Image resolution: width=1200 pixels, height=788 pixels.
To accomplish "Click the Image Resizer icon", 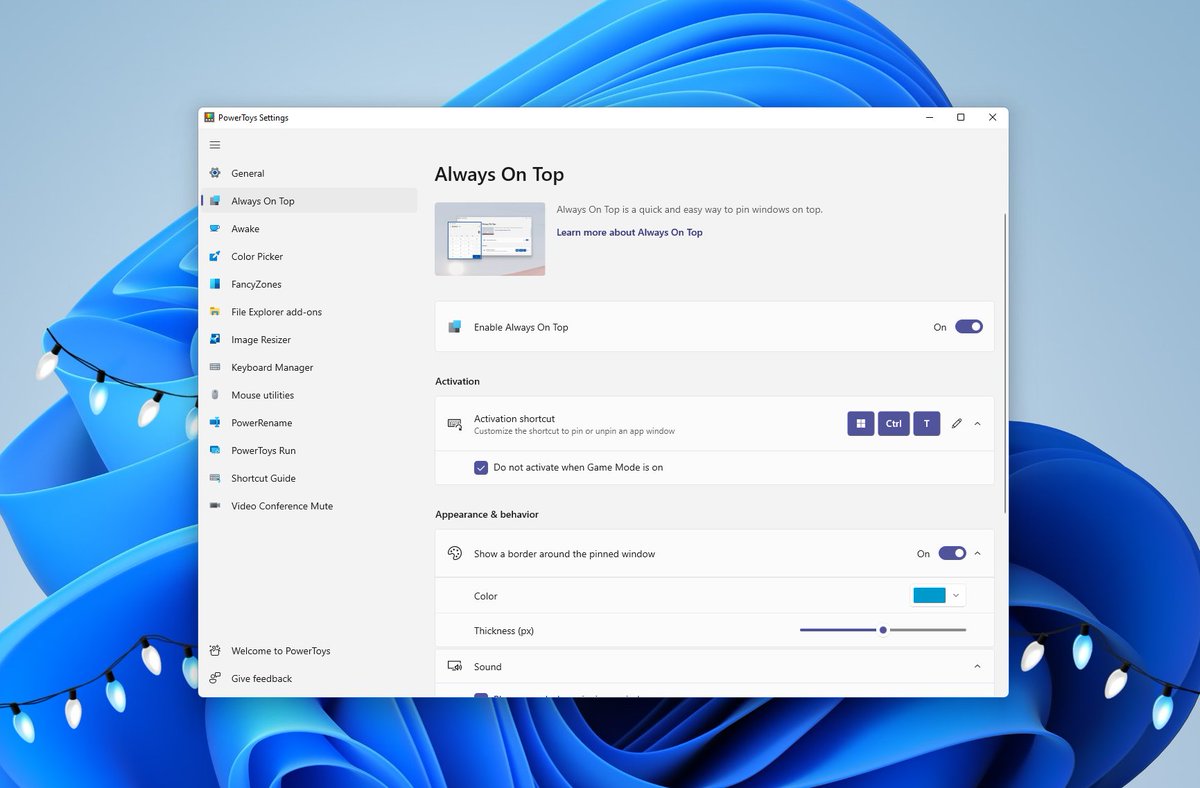I will click(x=215, y=340).
